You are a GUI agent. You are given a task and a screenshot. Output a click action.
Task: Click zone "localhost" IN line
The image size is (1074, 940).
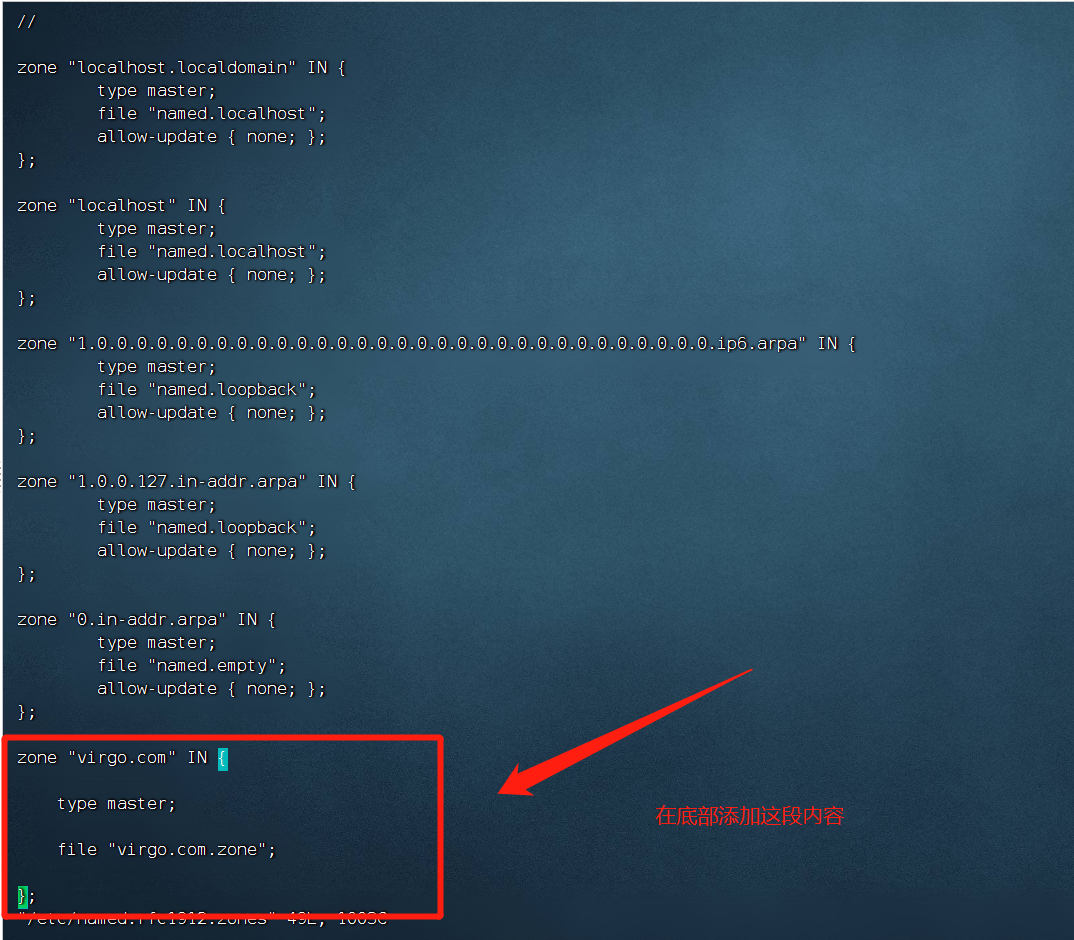(x=121, y=206)
